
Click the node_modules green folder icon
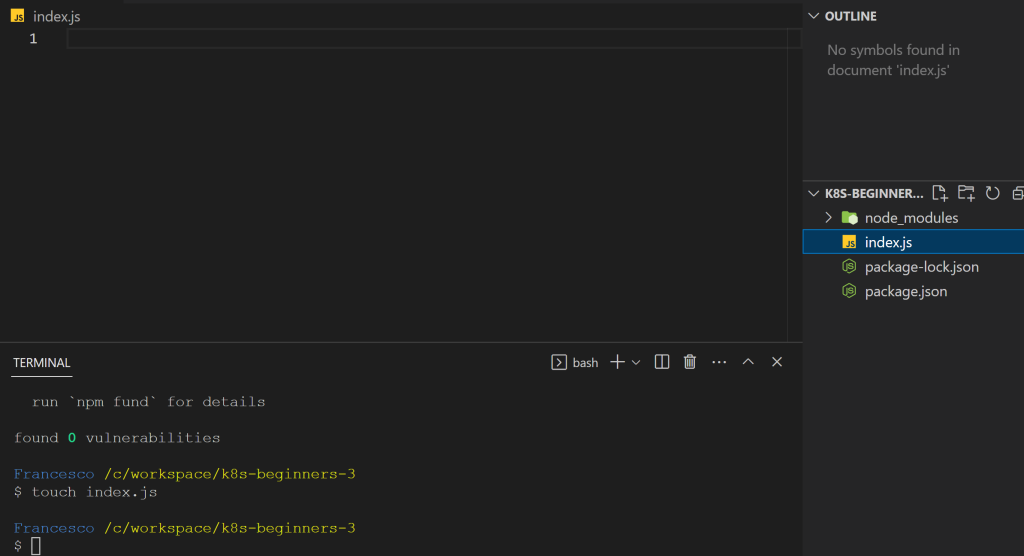pos(850,218)
